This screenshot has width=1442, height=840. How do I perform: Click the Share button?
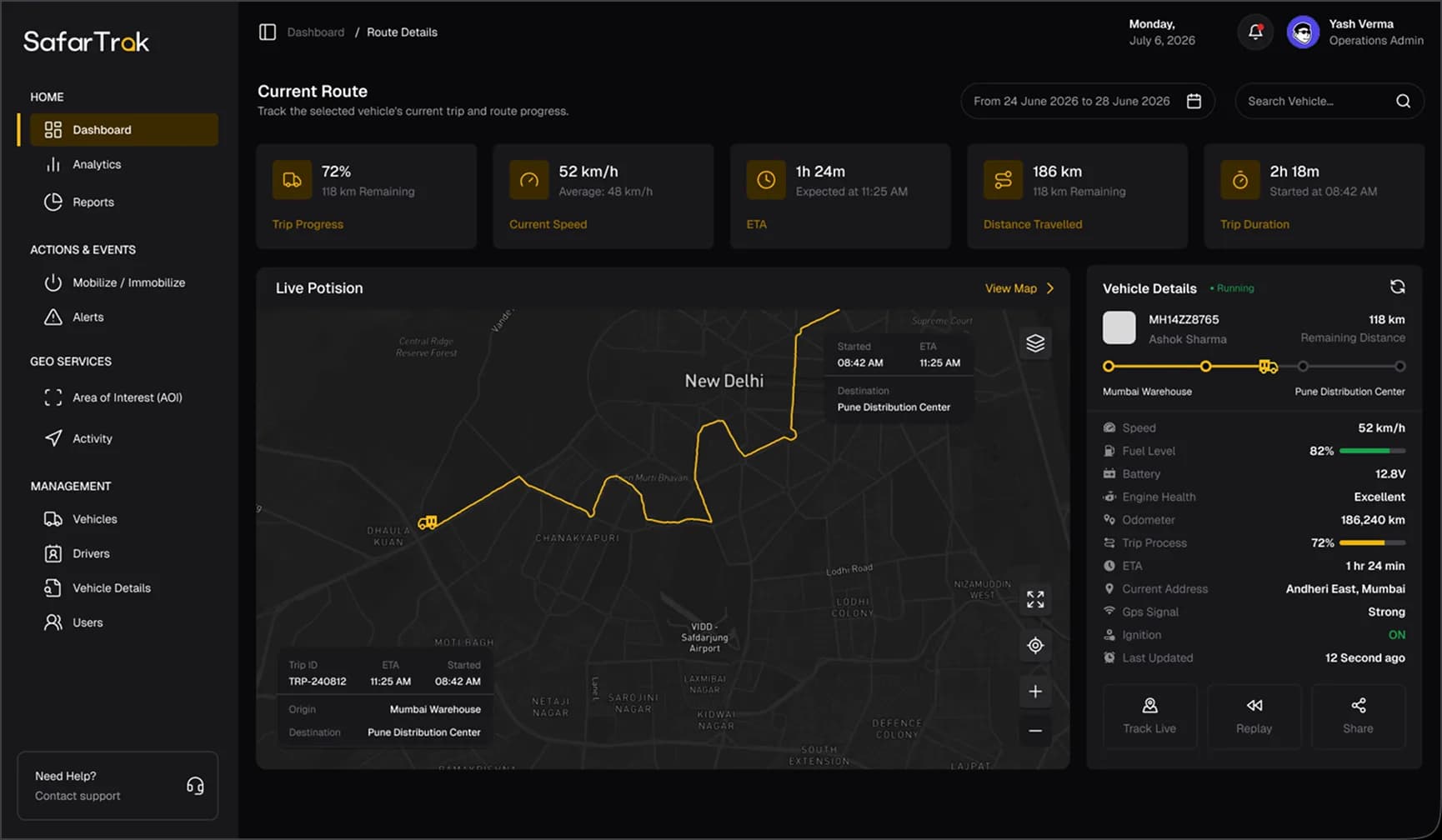pos(1358,717)
